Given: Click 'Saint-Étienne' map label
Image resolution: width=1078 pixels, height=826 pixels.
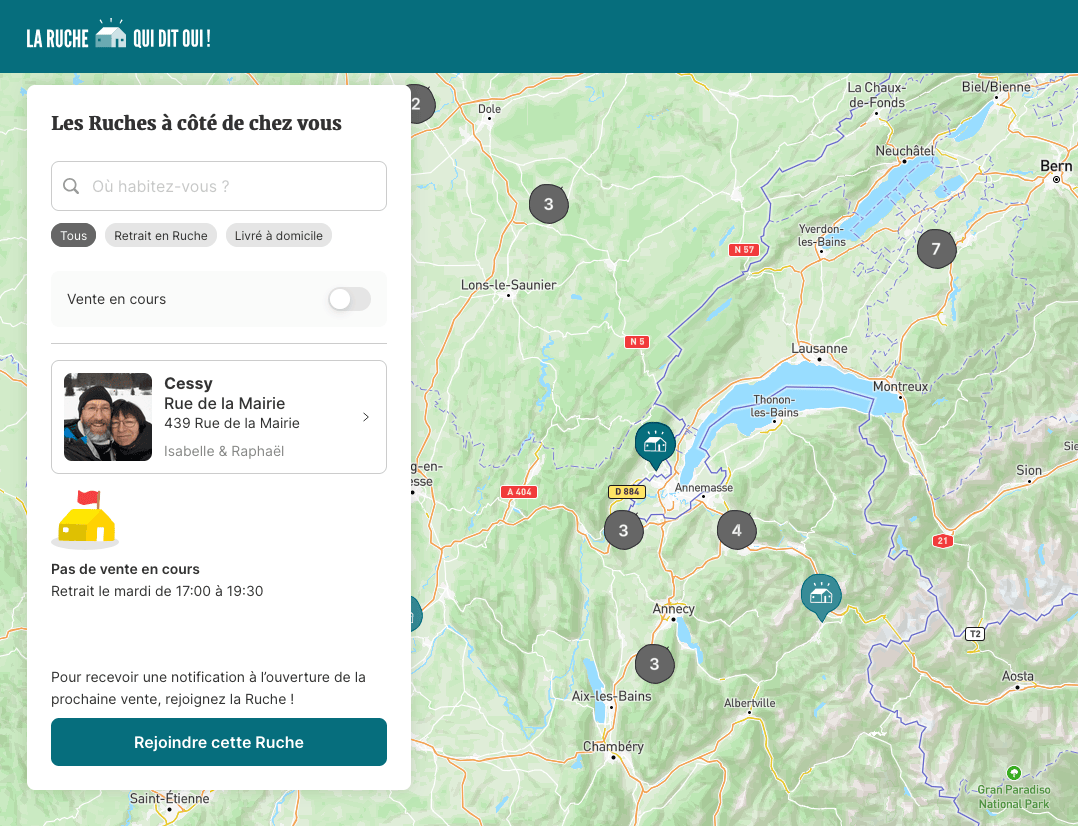Looking at the screenshot, I should [x=169, y=798].
